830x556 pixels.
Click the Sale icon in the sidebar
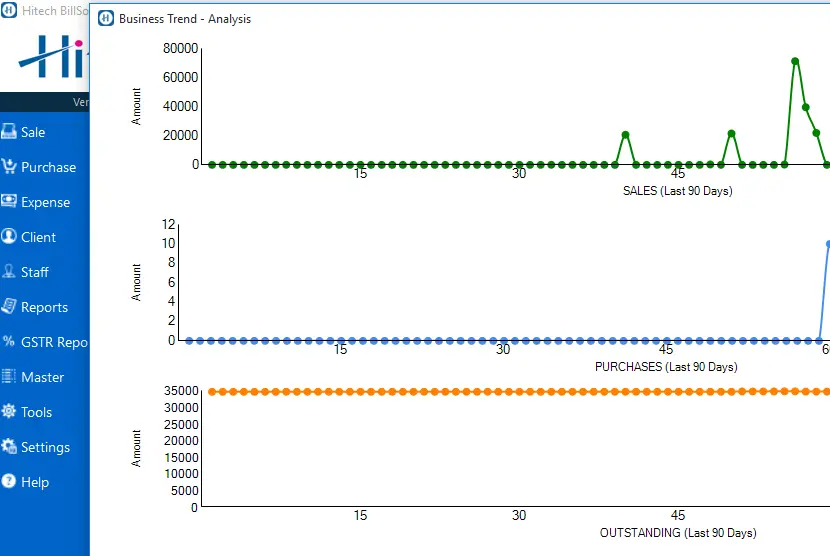point(9,132)
